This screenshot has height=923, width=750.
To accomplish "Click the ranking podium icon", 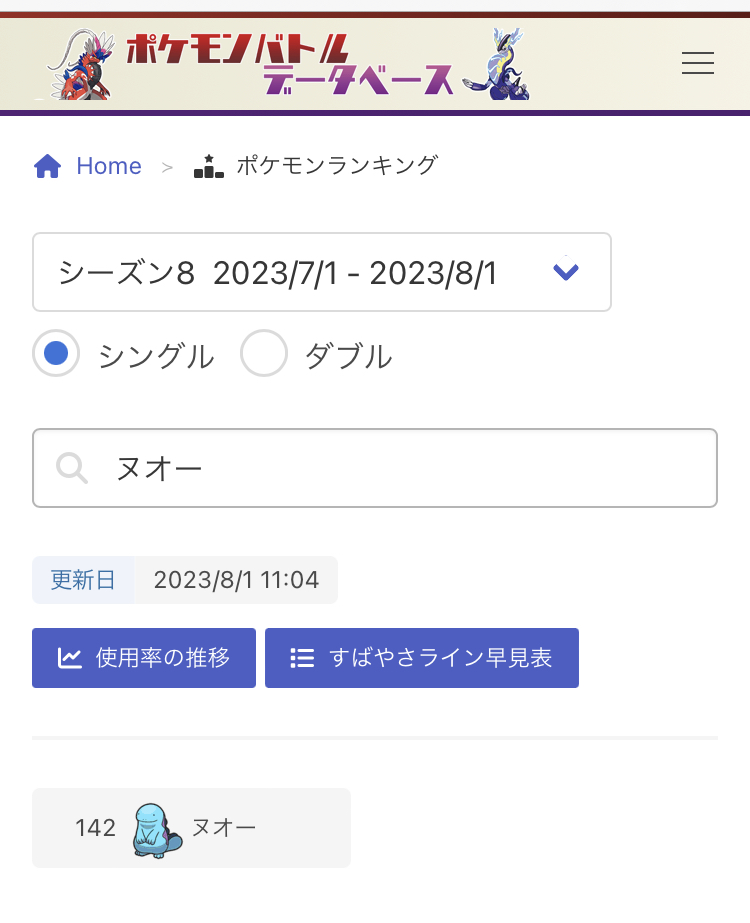I will [208, 166].
